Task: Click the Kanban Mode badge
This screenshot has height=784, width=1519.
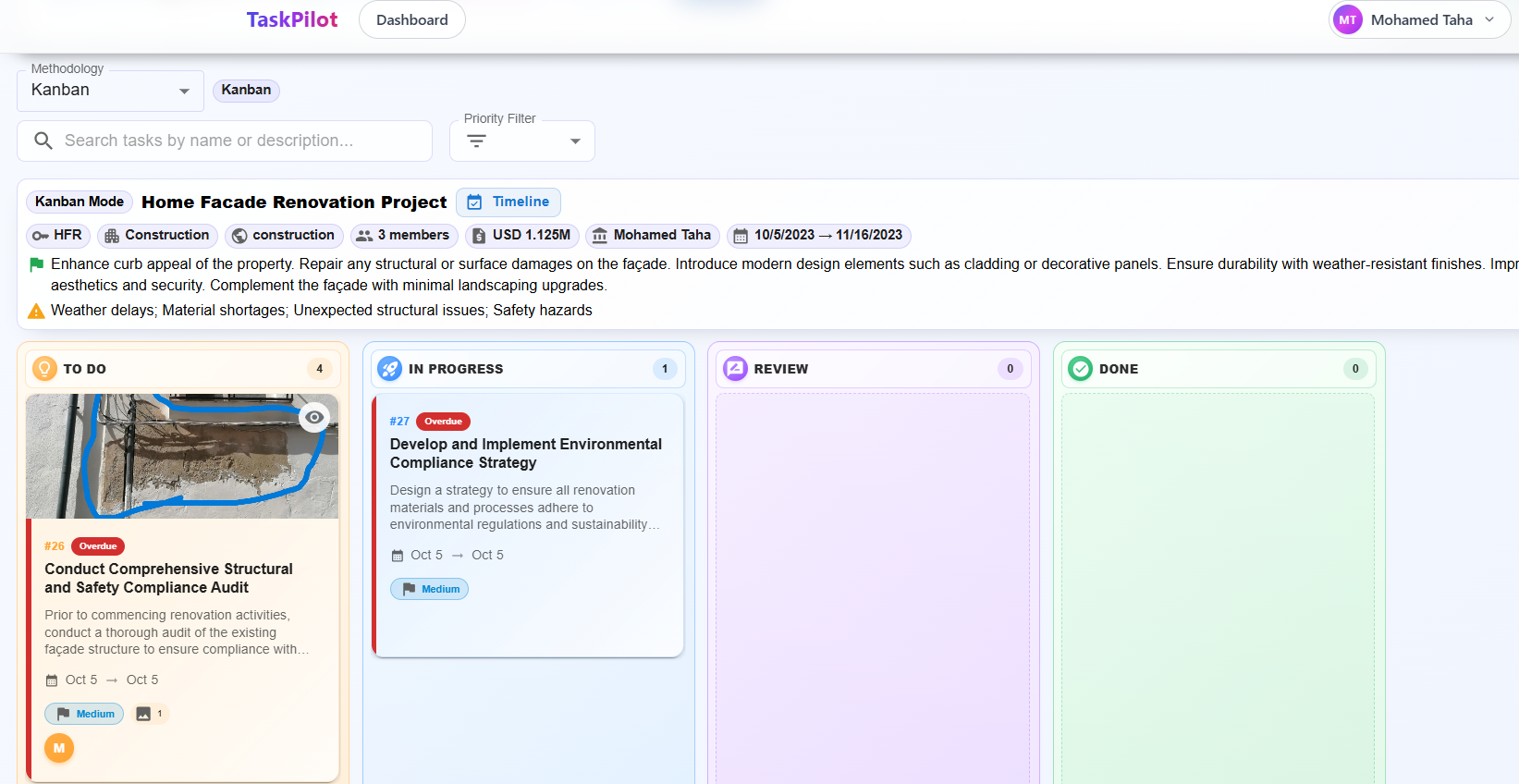Action: point(80,202)
